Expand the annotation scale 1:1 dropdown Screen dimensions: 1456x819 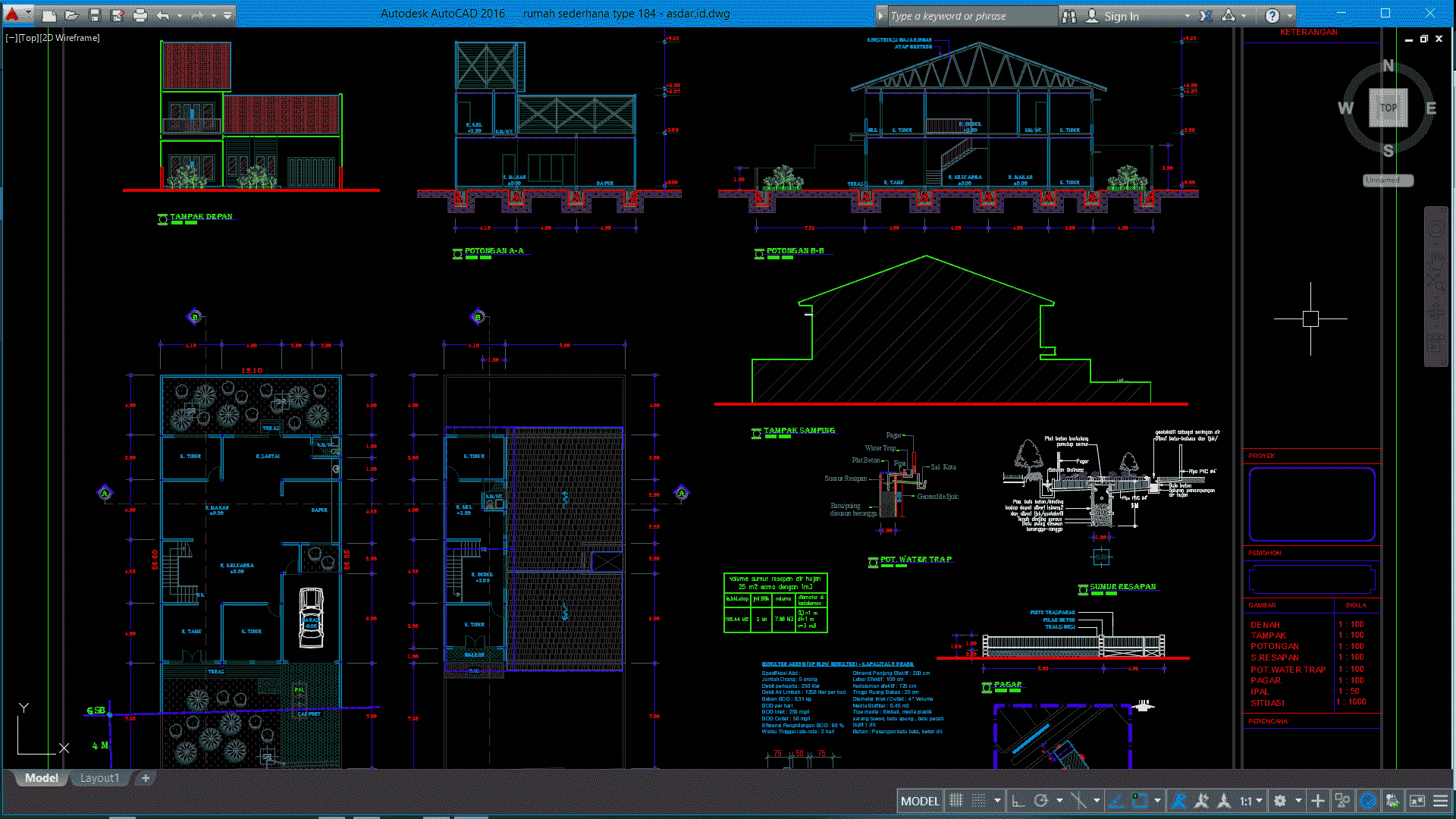pos(1260,801)
